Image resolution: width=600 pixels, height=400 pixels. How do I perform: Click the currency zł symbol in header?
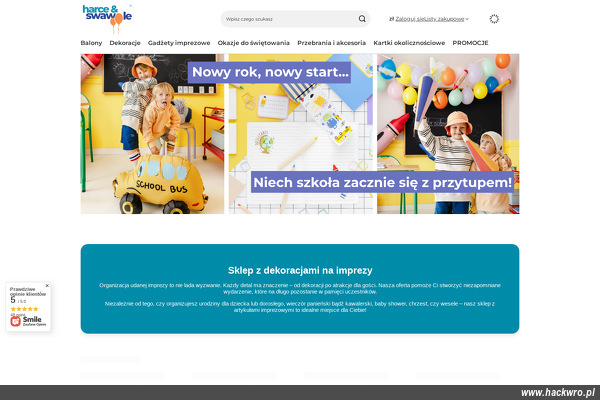point(391,19)
